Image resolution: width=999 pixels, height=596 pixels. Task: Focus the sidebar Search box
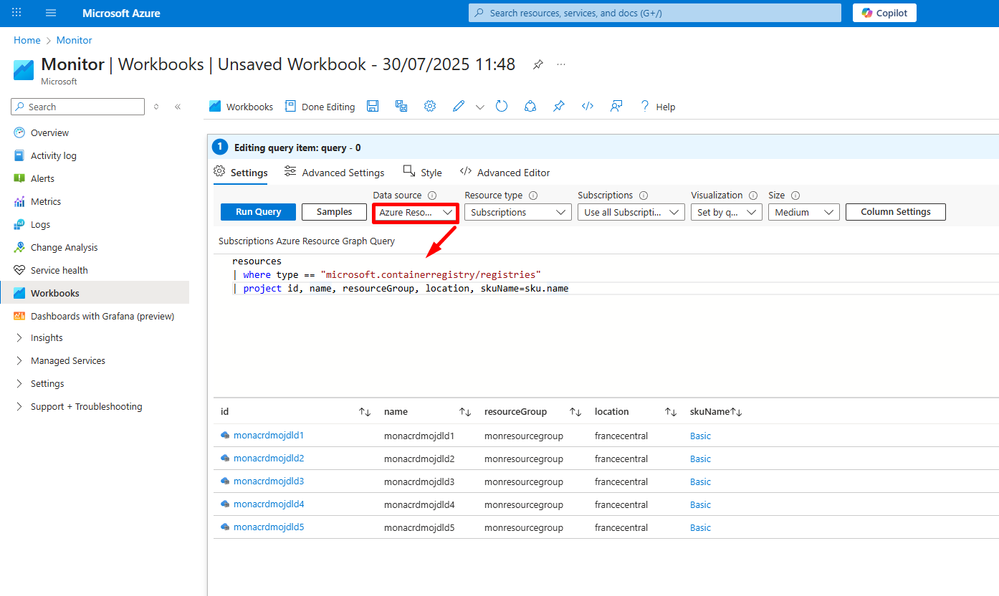click(x=78, y=106)
